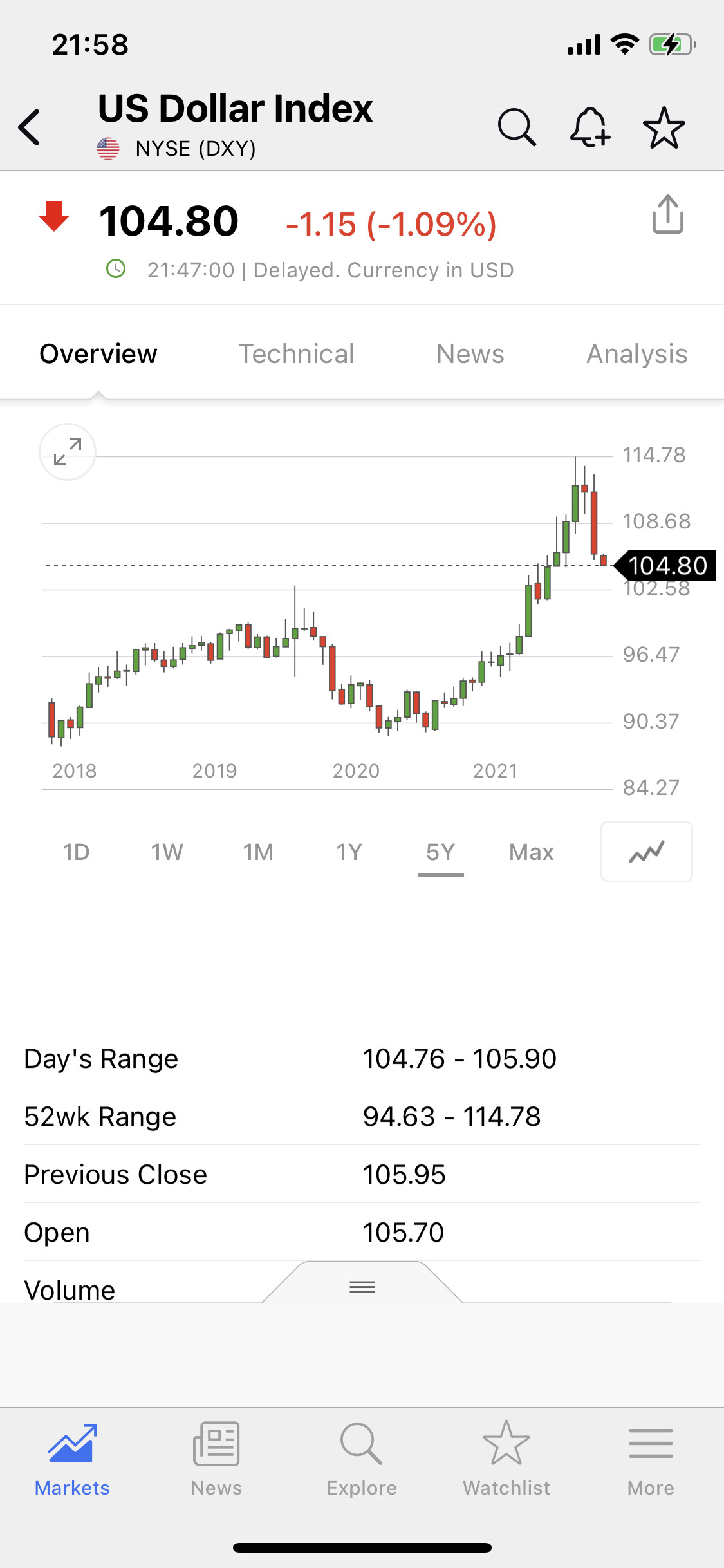Open search with the magnifier icon
The width and height of the screenshot is (724, 1568).
[x=517, y=127]
